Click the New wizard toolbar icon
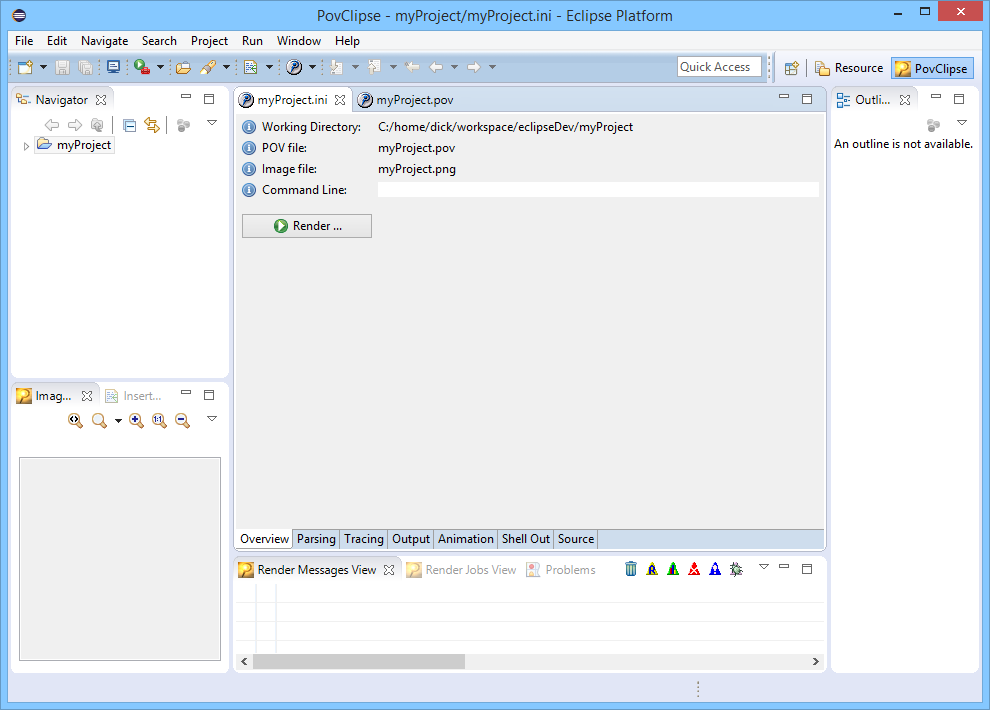This screenshot has width=990, height=710. coord(25,67)
